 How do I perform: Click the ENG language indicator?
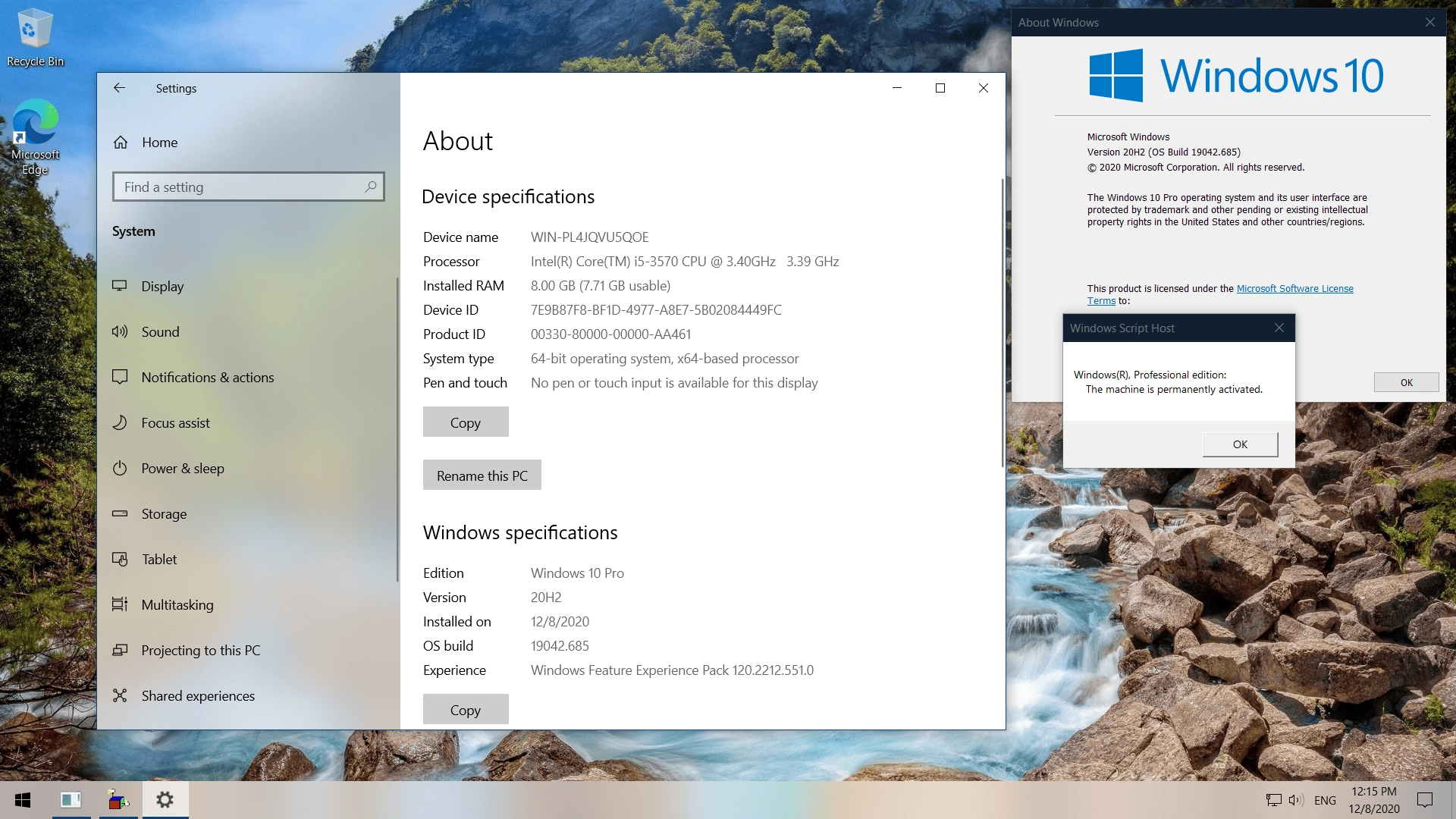[x=1325, y=800]
